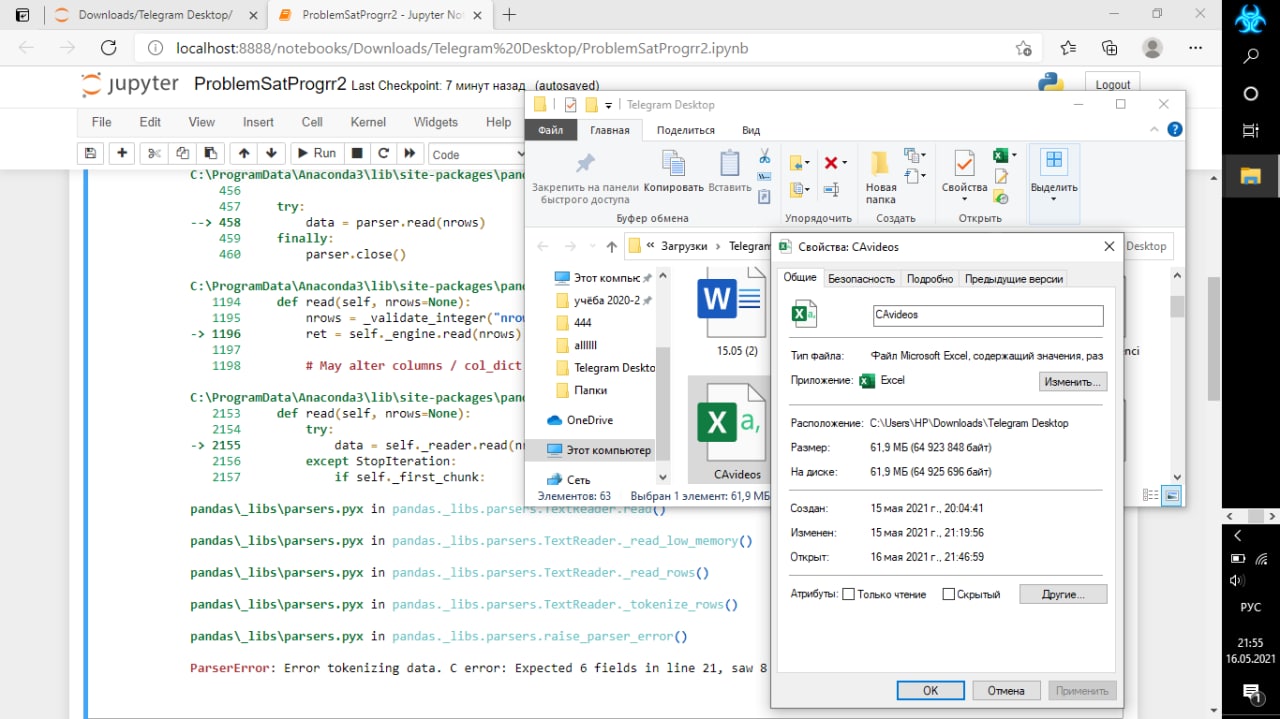The height and width of the screenshot is (719, 1280).
Task: Save the notebook with the floppy disk icon
Action: pos(90,153)
